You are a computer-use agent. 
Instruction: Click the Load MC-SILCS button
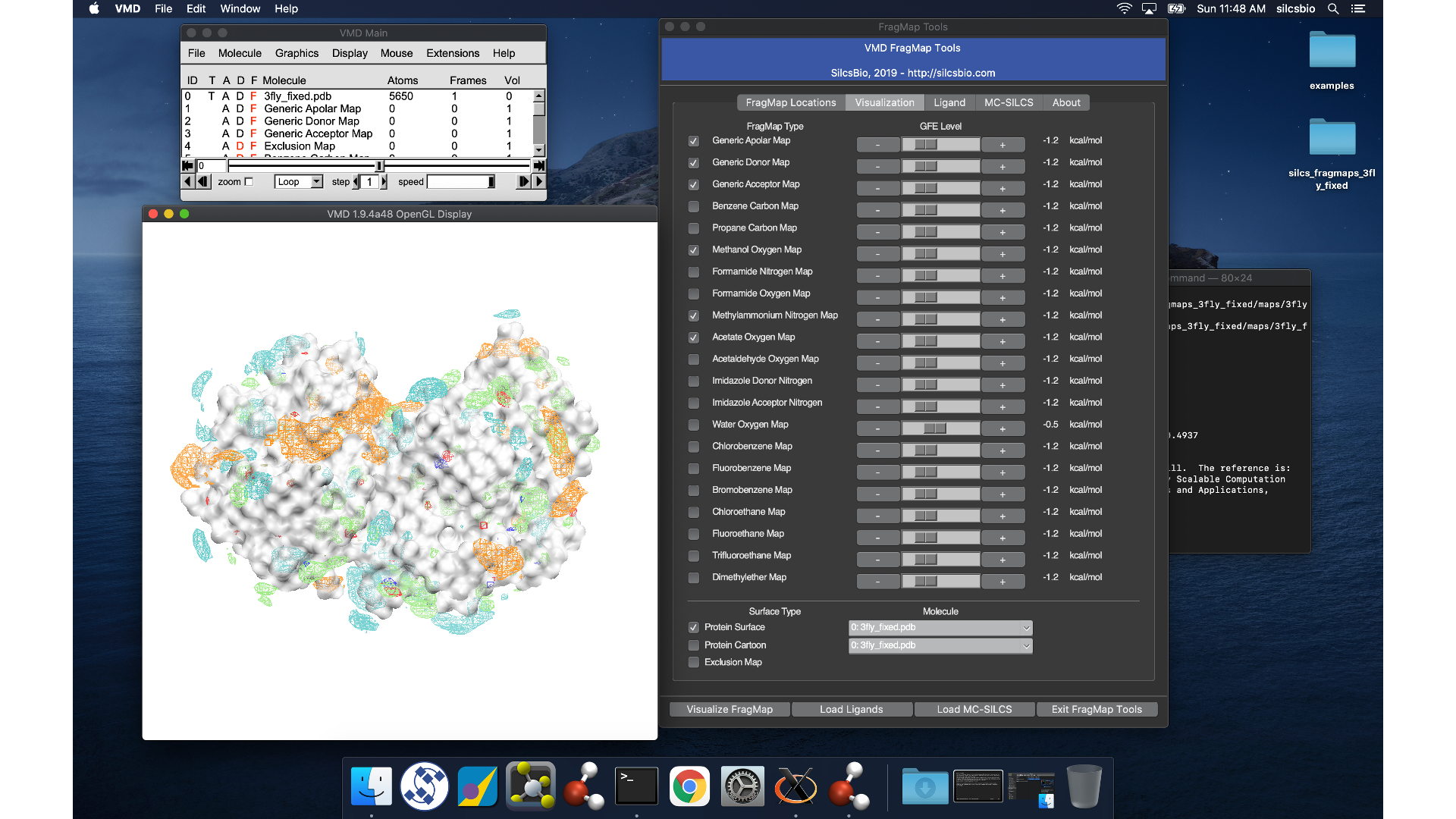(x=974, y=709)
